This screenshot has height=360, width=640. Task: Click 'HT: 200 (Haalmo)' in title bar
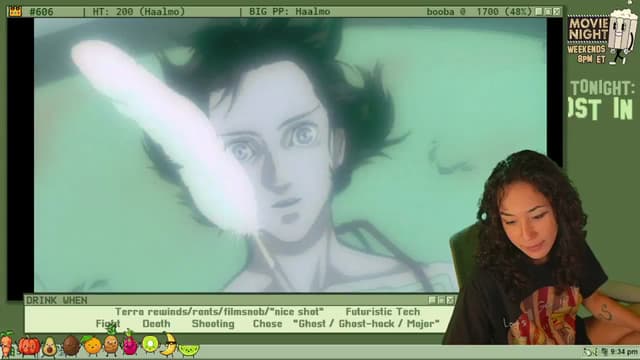coord(138,12)
